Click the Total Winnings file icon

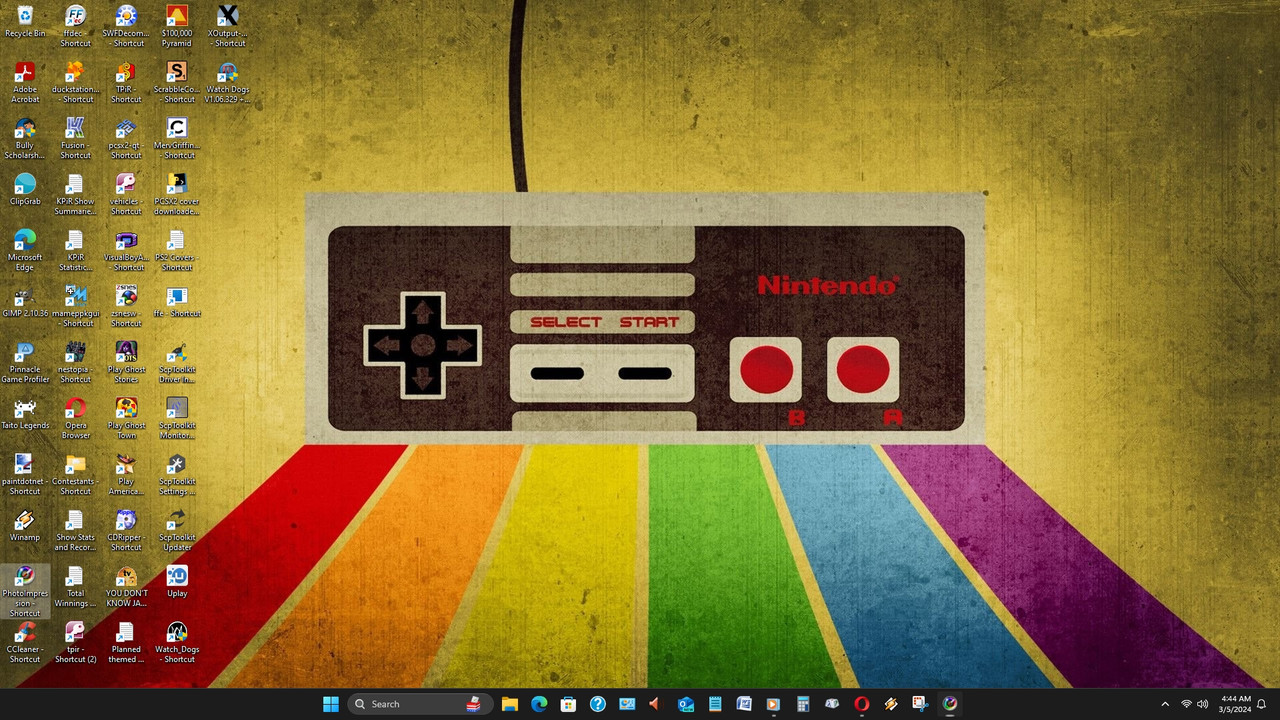click(x=75, y=586)
